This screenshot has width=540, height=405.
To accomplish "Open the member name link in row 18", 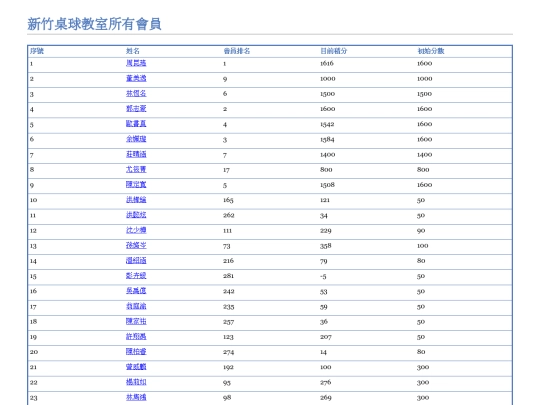I will tap(136, 321).
